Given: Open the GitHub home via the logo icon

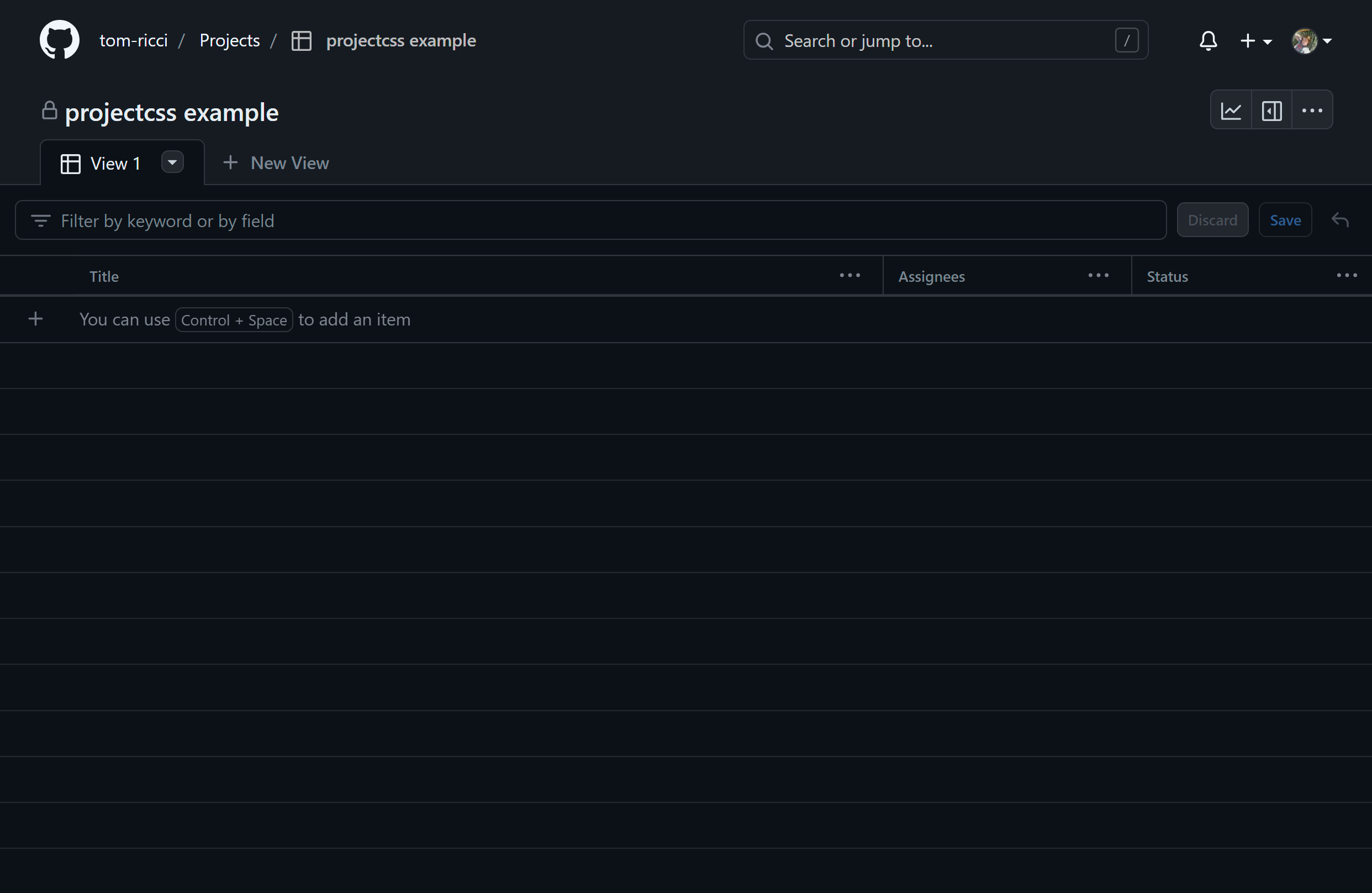Looking at the screenshot, I should pyautogui.click(x=59, y=40).
